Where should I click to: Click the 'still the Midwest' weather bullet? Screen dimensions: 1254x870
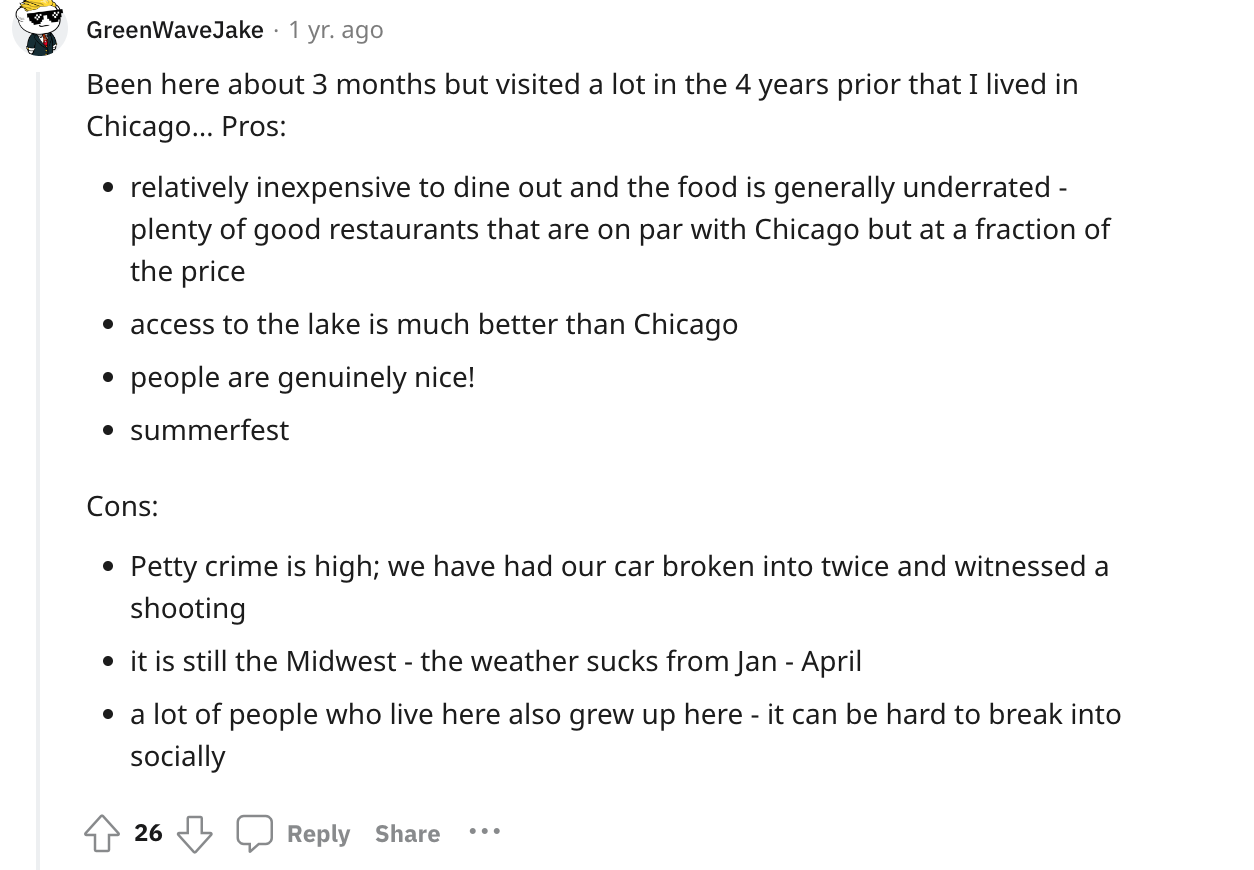click(496, 661)
